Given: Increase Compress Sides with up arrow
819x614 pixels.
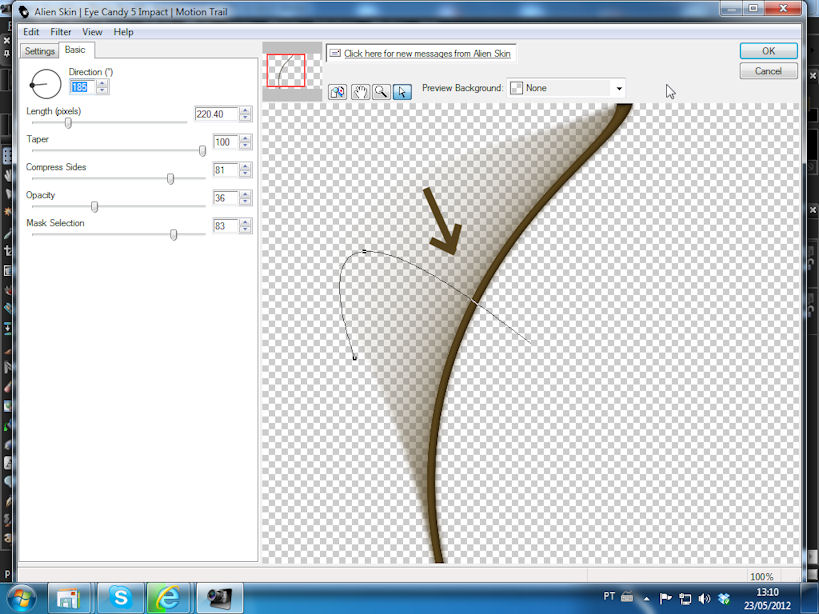Looking at the screenshot, I should pos(245,166).
